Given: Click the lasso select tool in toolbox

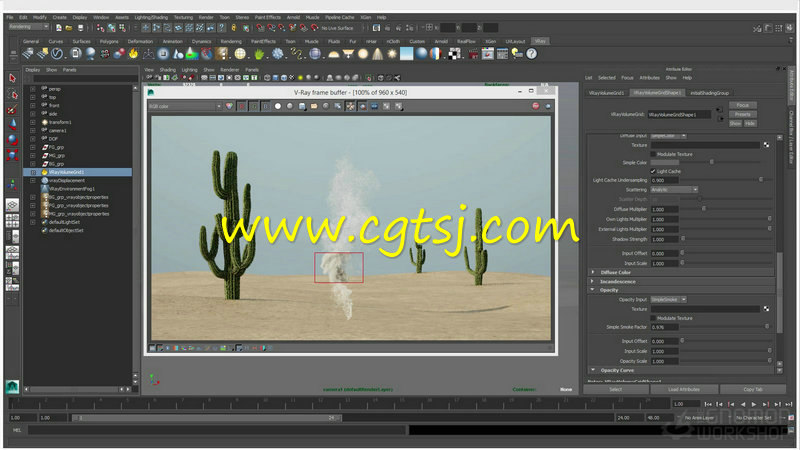Looking at the screenshot, I should [12, 94].
